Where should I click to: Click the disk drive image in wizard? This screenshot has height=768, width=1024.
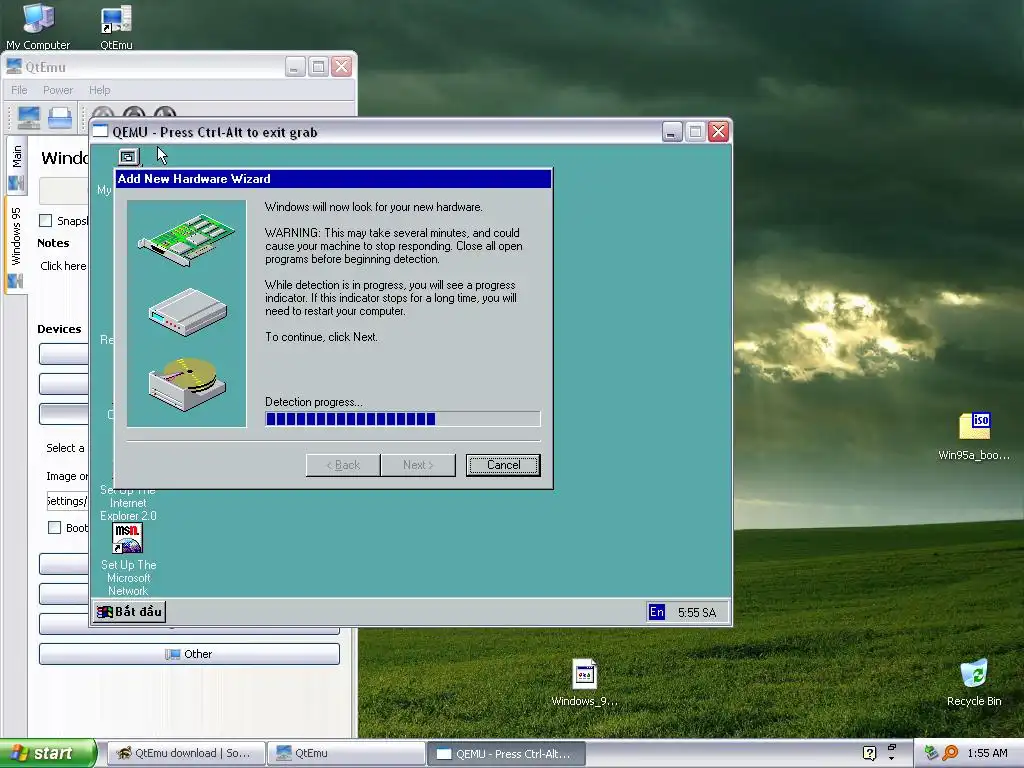click(187, 384)
